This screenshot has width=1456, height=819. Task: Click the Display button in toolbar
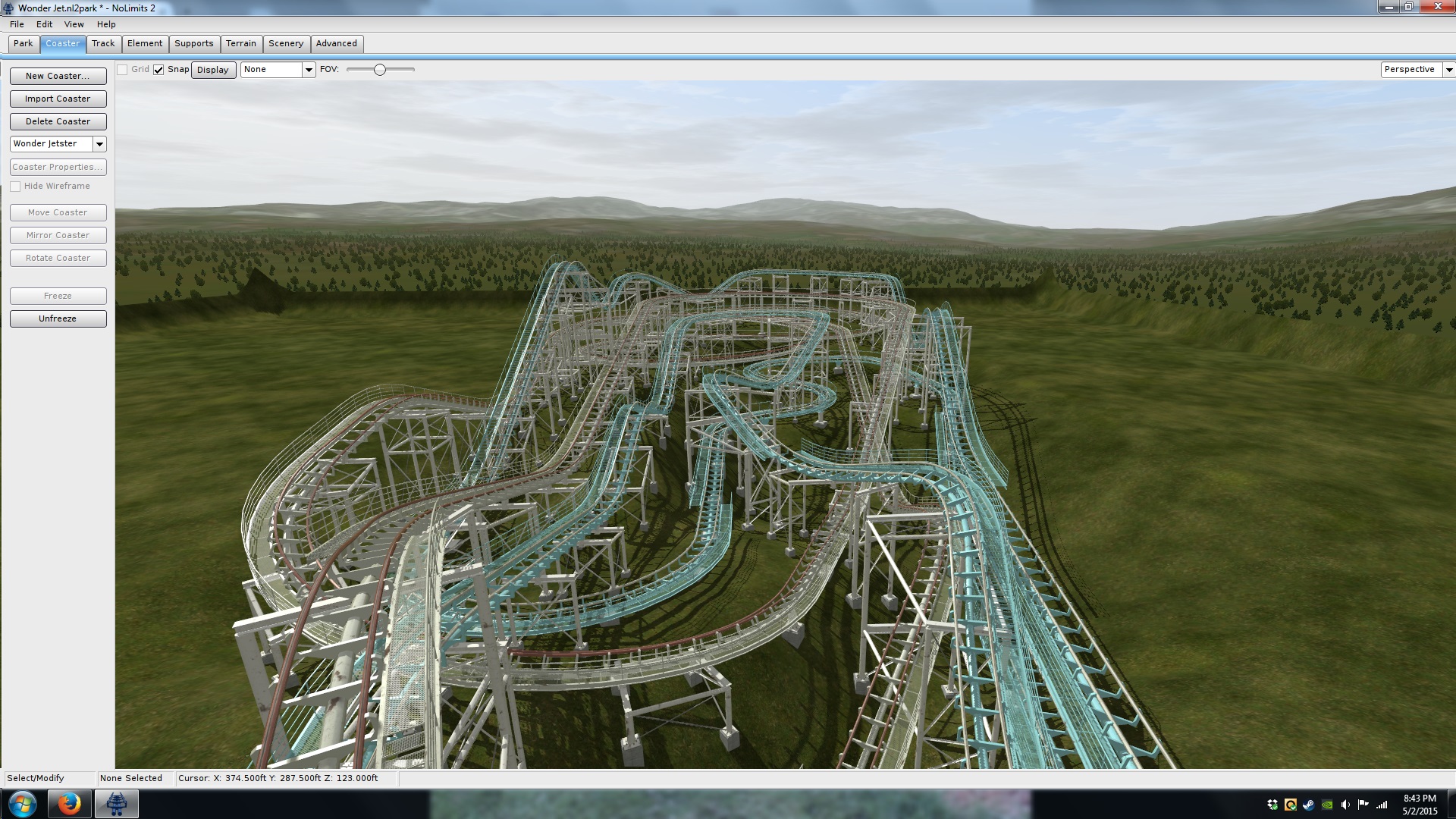213,70
